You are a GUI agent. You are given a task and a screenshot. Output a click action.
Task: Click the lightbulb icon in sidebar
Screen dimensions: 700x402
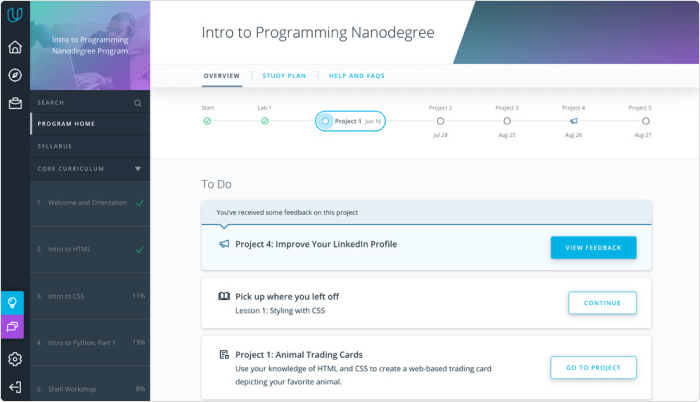[x=15, y=302]
